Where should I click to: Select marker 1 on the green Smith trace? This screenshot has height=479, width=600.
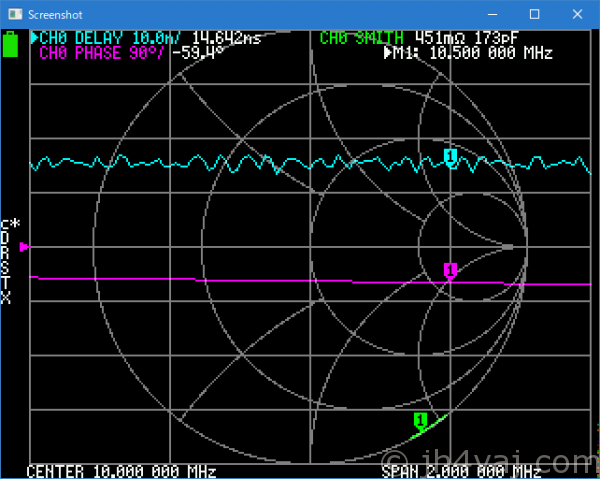[x=420, y=421]
